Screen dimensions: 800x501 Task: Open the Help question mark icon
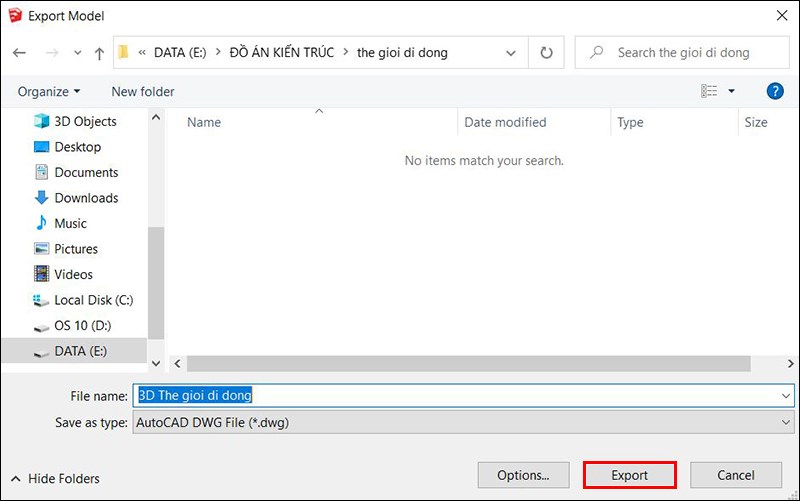(774, 91)
